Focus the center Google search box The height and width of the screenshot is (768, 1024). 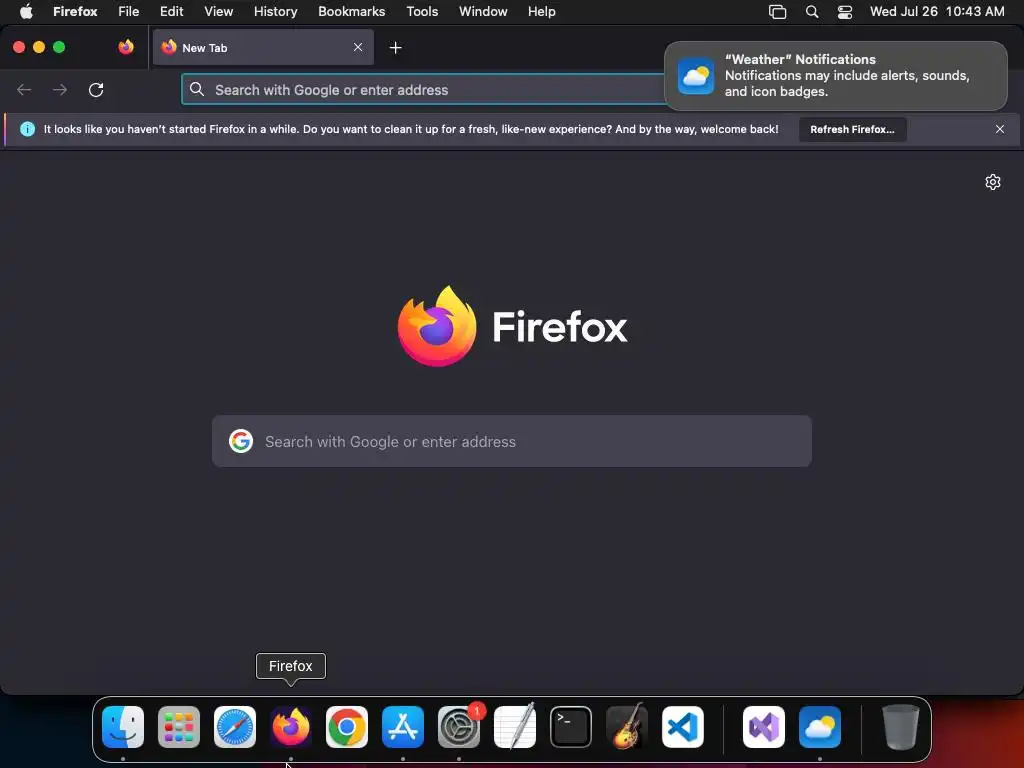(512, 441)
